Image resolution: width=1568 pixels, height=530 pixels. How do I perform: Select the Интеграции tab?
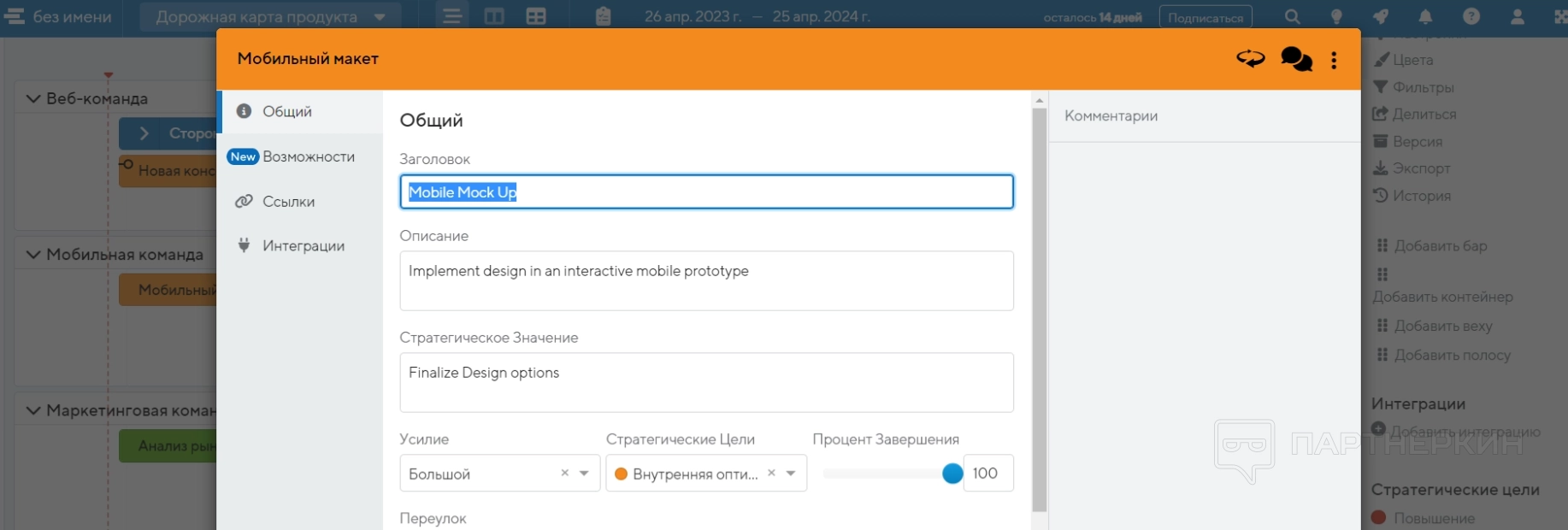tap(303, 246)
